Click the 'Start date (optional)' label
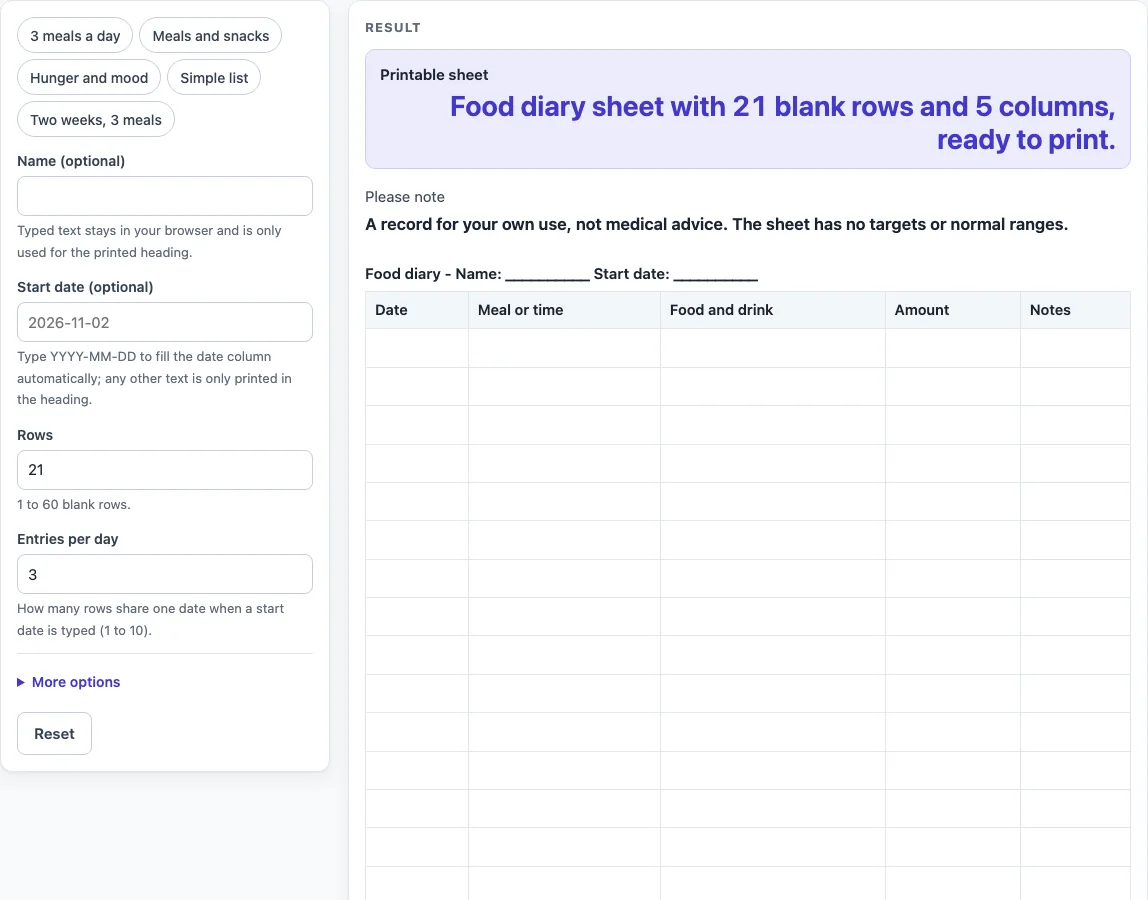This screenshot has width=1148, height=900. 86,287
